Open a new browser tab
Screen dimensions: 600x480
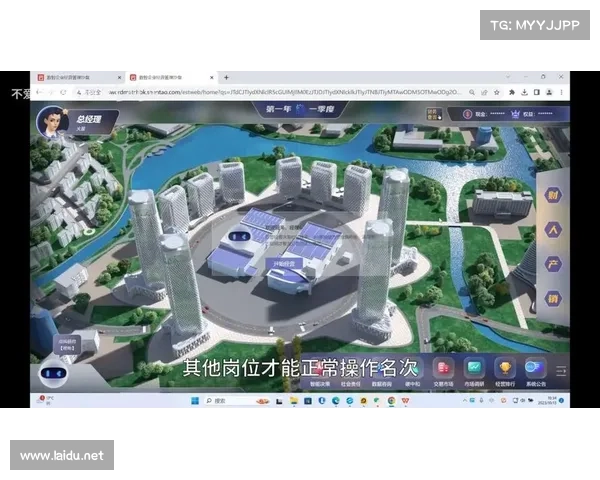tap(226, 77)
